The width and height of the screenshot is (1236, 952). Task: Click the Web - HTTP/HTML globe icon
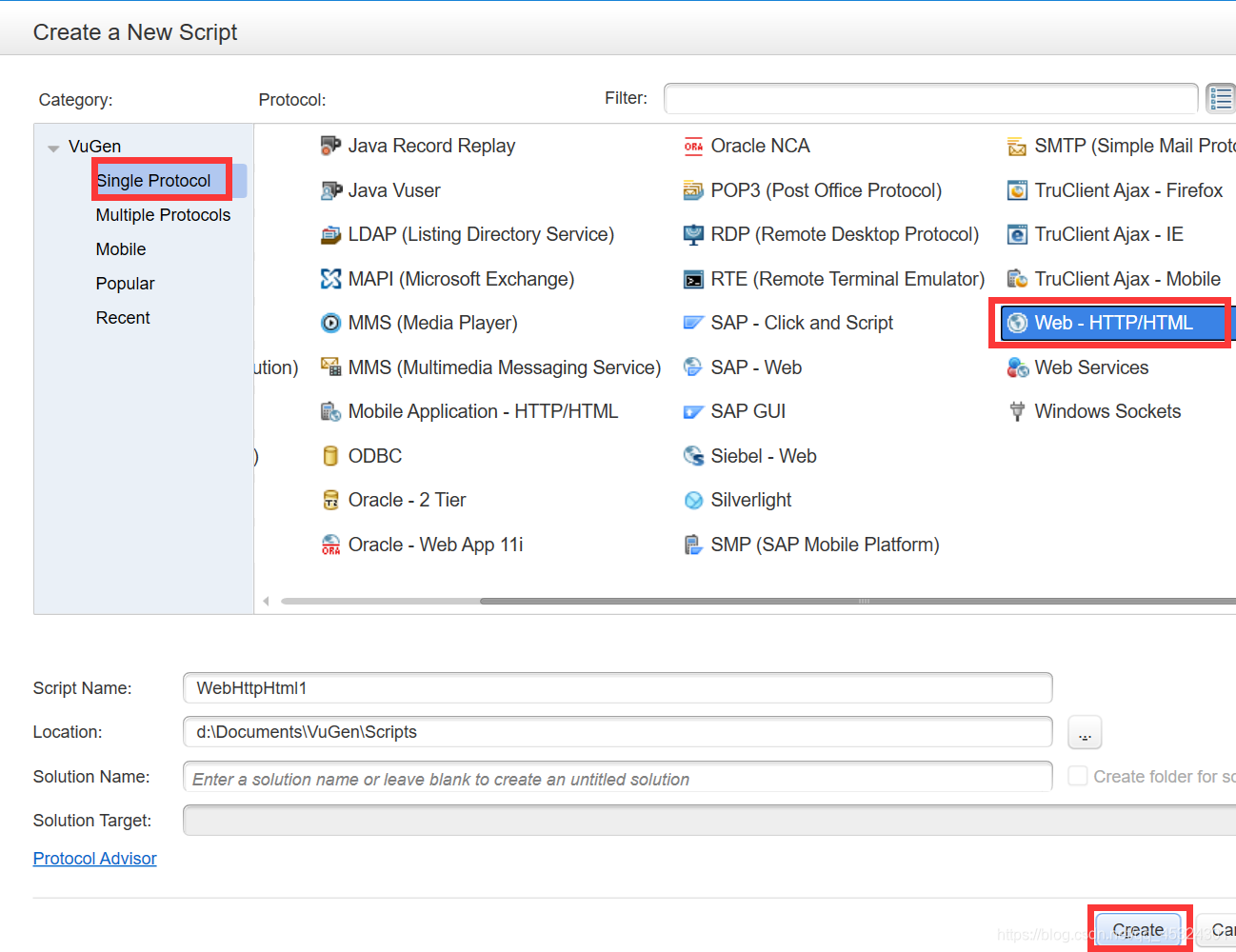1017,323
